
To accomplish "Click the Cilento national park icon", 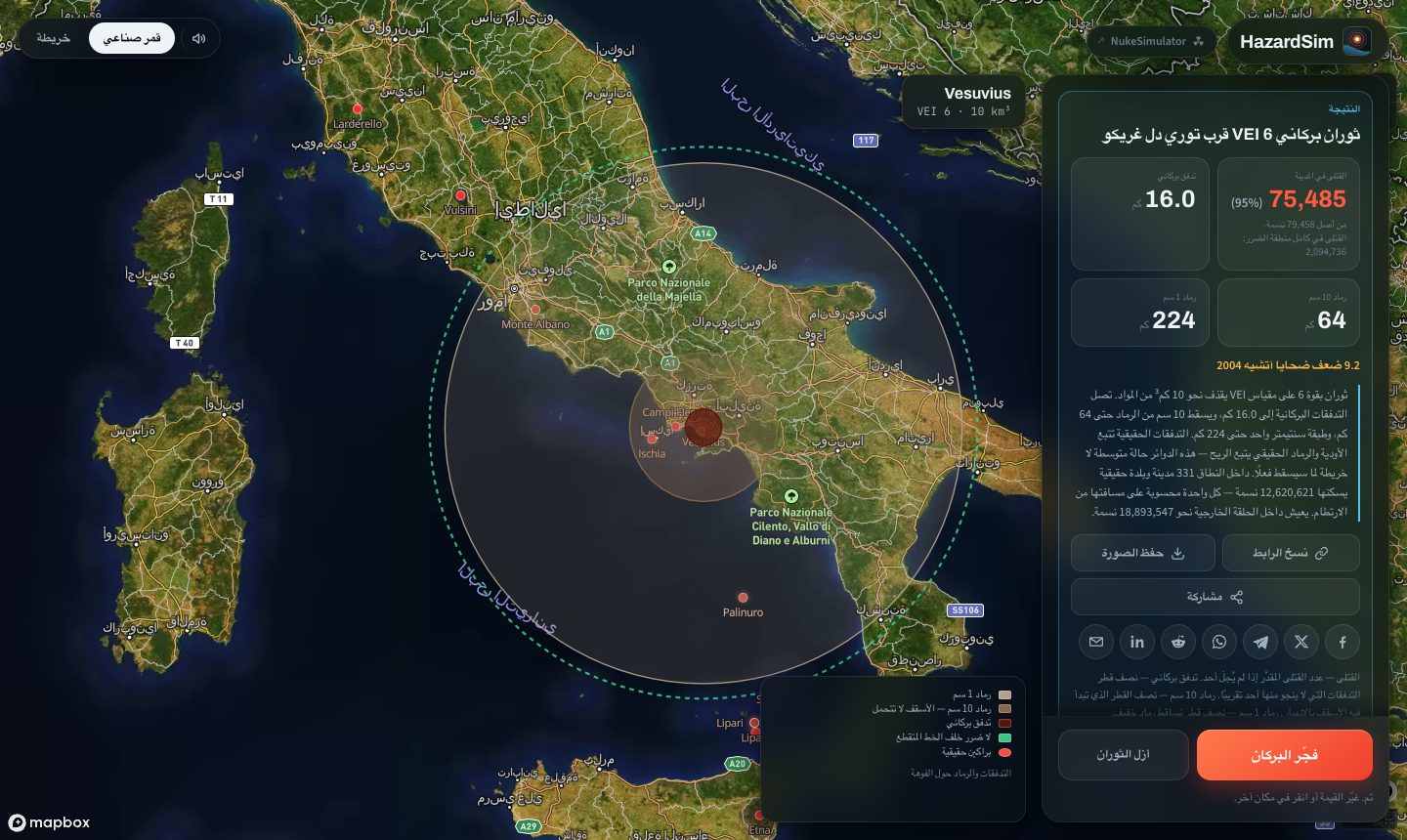I will [791, 496].
